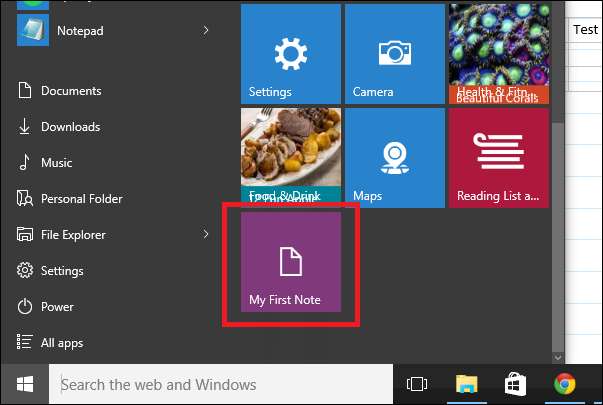
Task: Open the My First Note tile
Action: tap(291, 262)
